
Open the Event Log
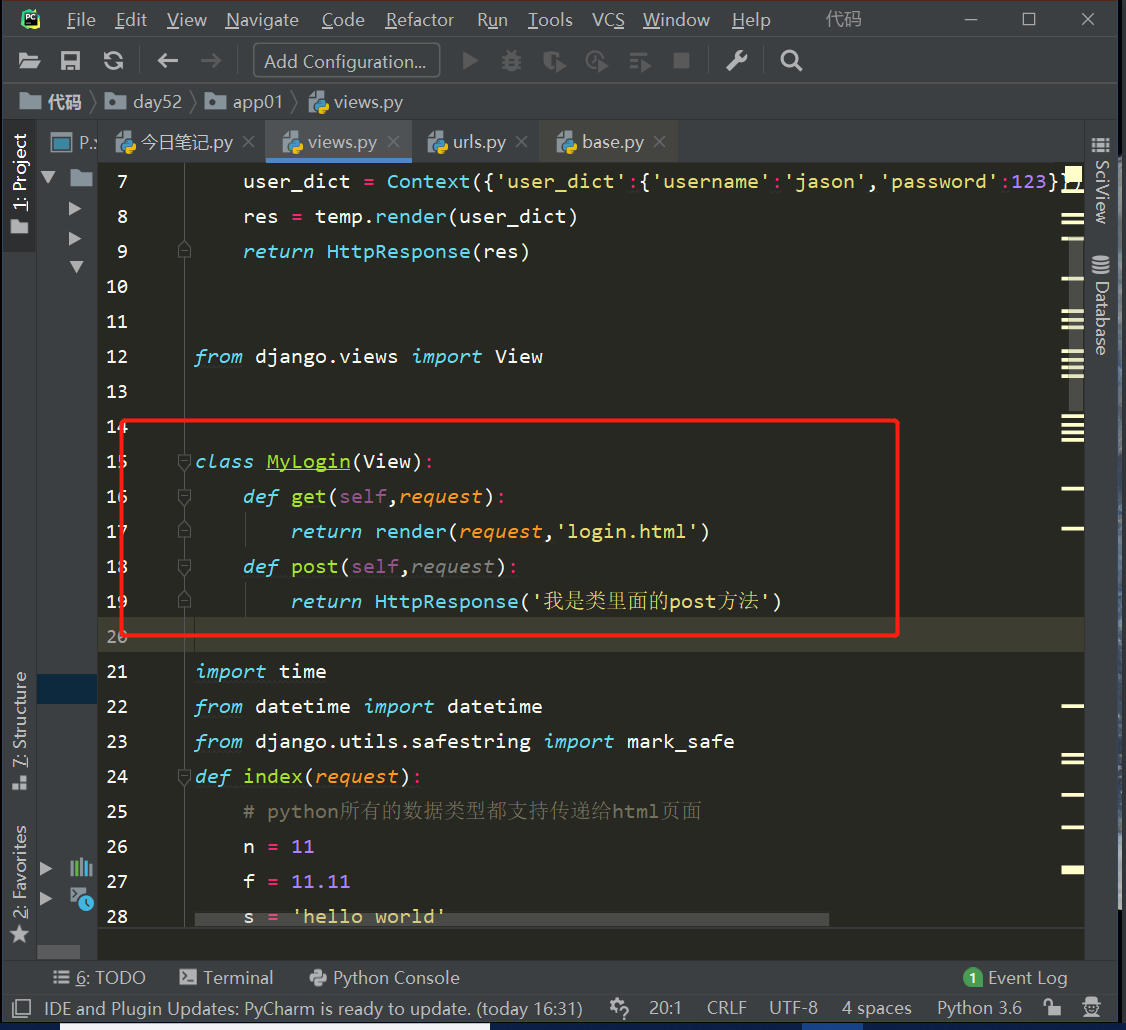(x=1015, y=978)
